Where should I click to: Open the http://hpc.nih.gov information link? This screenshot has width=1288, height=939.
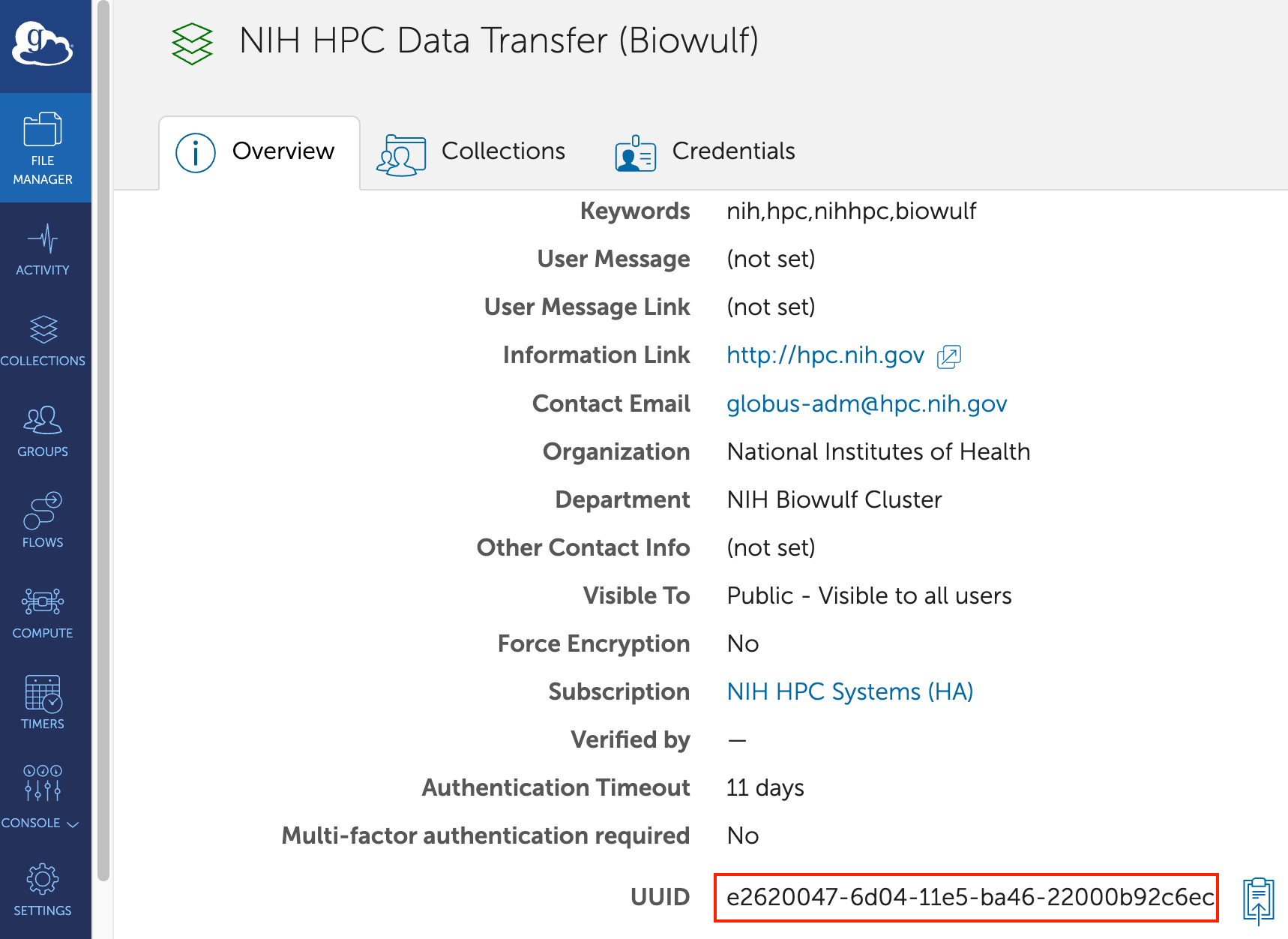[825, 355]
